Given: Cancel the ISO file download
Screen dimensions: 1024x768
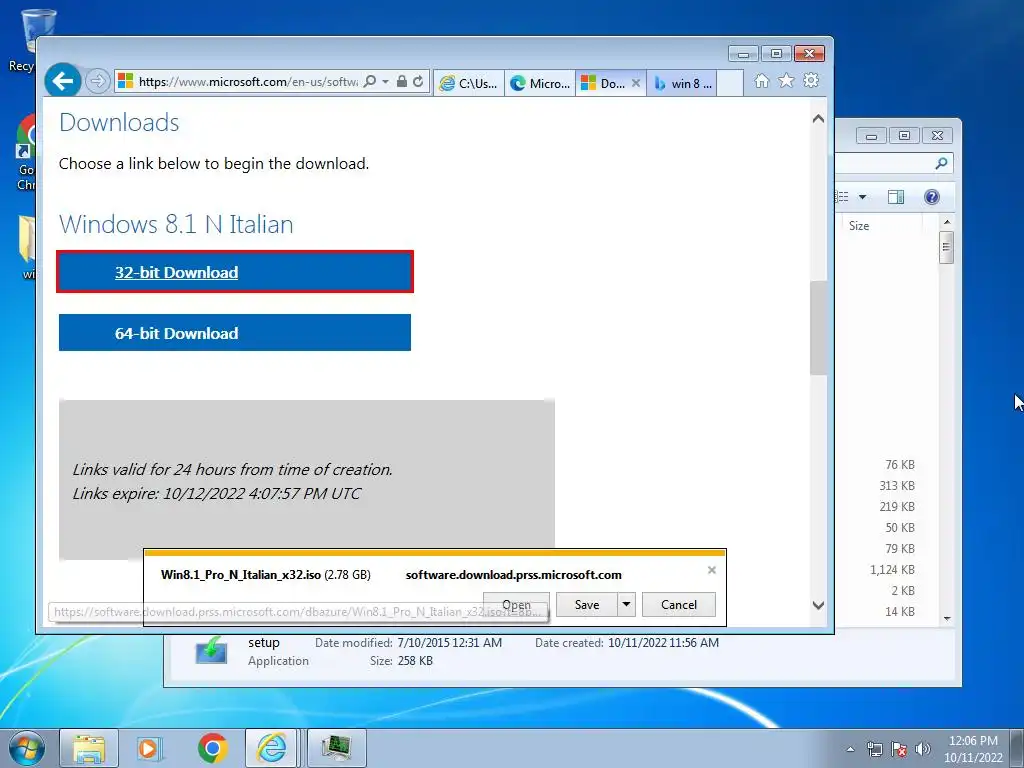Looking at the screenshot, I should pos(679,605).
